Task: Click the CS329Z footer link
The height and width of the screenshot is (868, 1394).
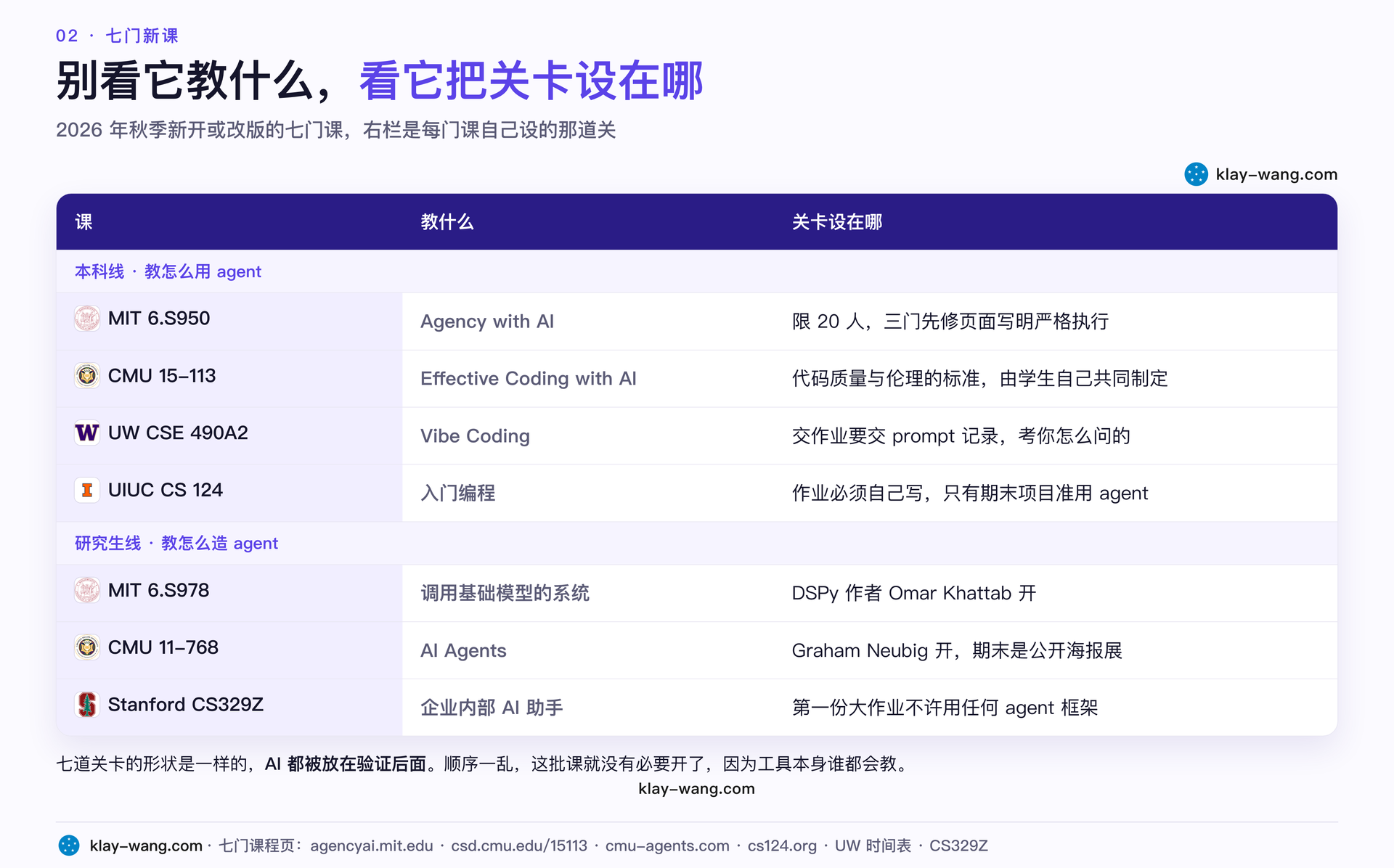Action: (x=958, y=846)
